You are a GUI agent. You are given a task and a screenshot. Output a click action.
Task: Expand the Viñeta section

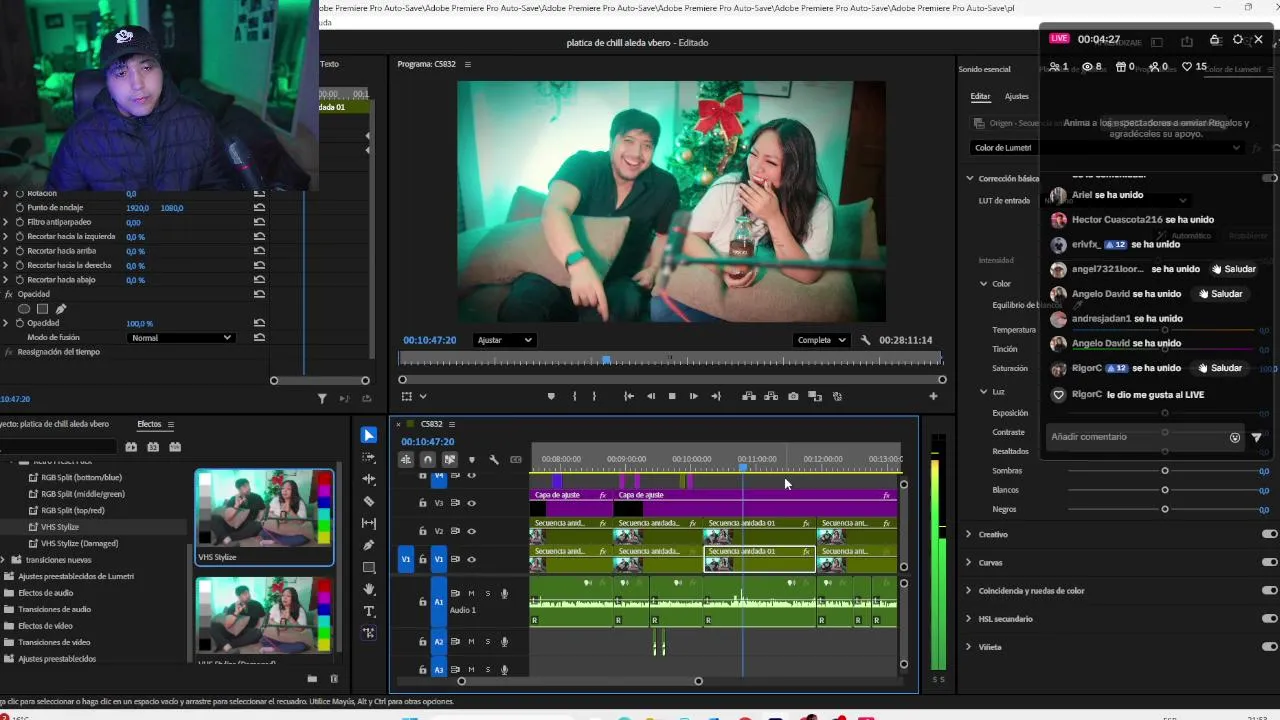pos(969,646)
